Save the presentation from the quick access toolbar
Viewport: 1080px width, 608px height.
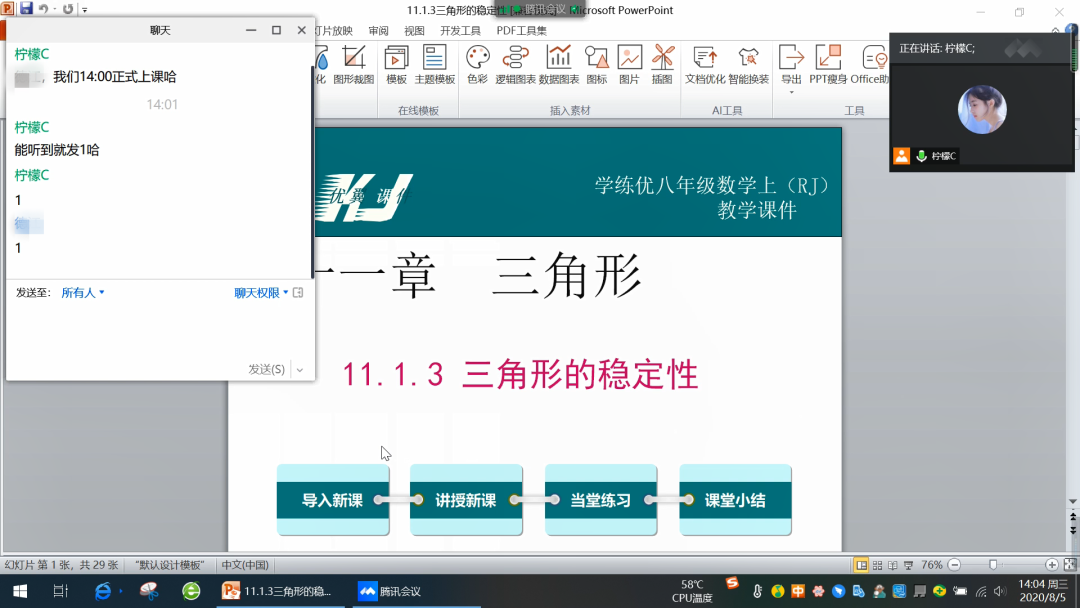pos(26,9)
